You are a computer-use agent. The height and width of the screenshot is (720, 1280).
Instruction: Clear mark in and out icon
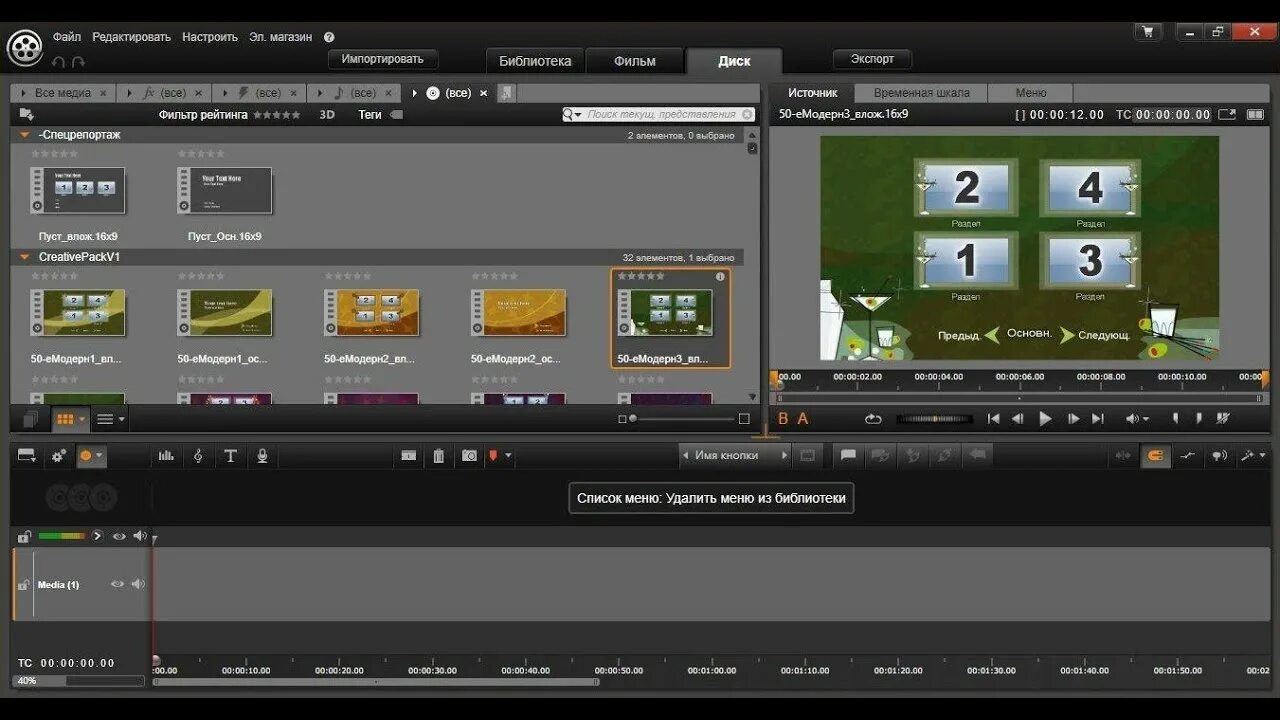point(1223,419)
